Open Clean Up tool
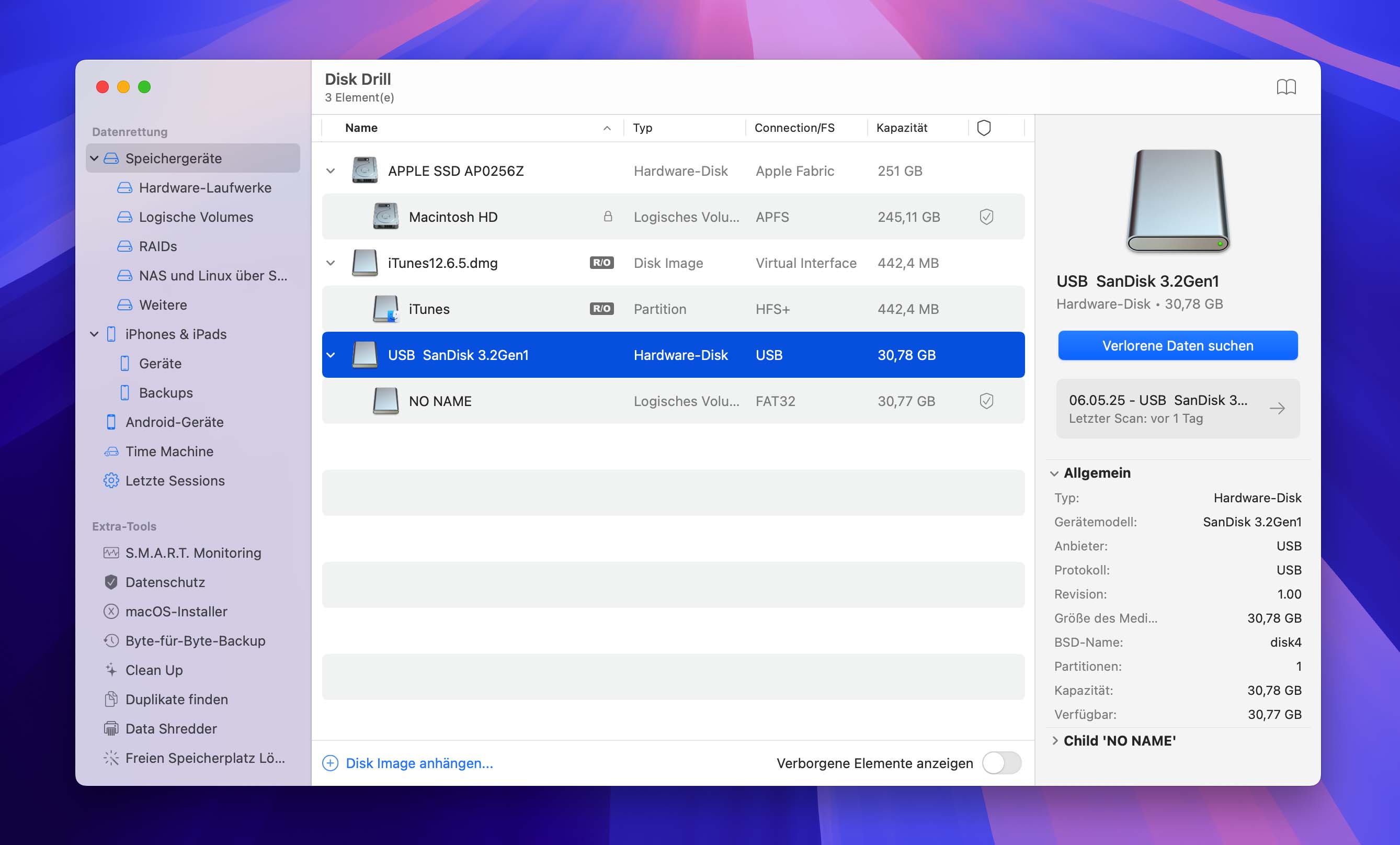The height and width of the screenshot is (845, 1400). tap(153, 670)
